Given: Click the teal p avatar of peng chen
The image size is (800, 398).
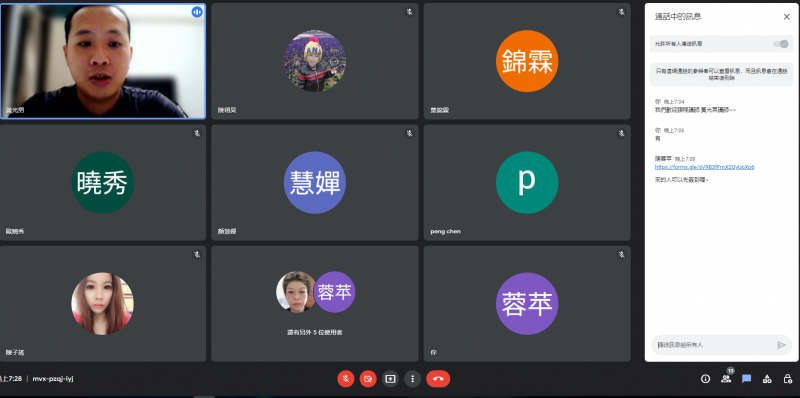Looking at the screenshot, I should [x=527, y=183].
